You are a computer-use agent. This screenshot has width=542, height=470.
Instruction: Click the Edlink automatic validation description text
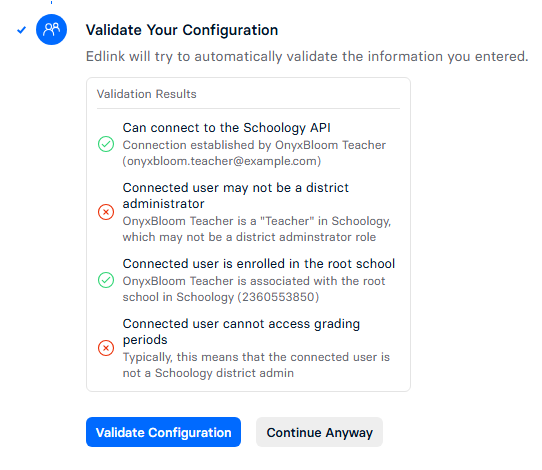coord(307,56)
